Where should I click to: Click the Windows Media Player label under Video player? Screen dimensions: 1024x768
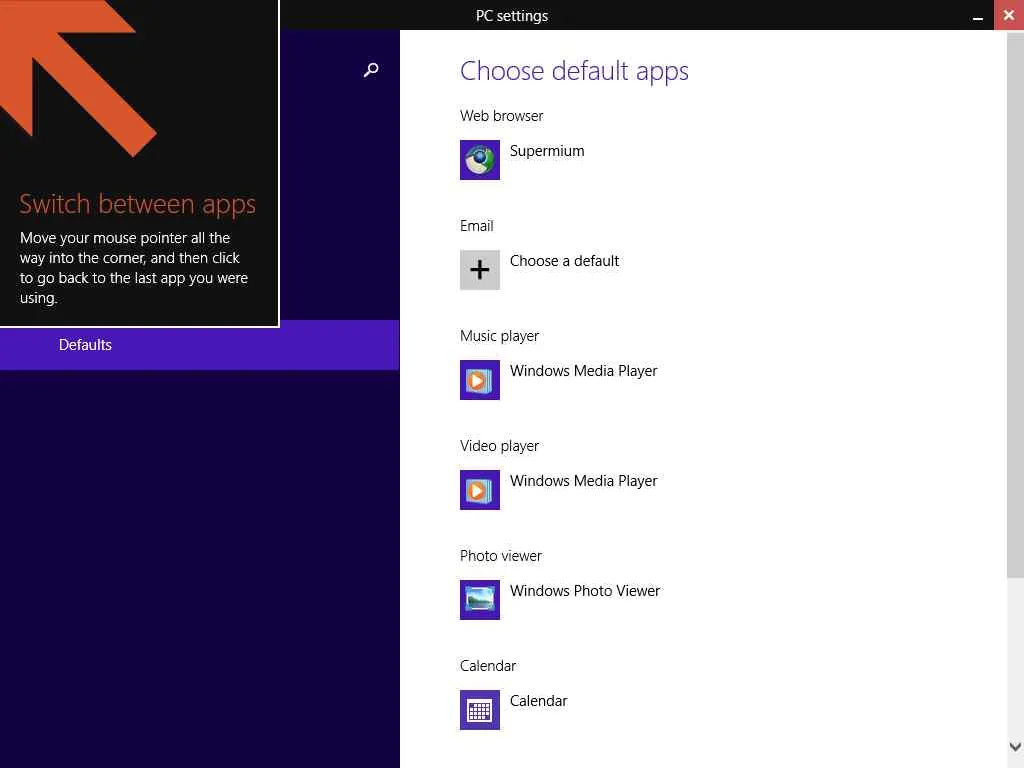click(x=583, y=481)
